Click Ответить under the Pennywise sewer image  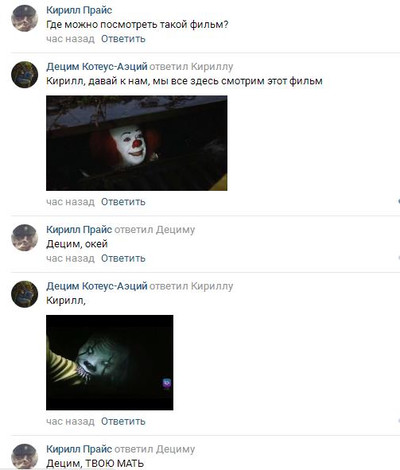123,202
